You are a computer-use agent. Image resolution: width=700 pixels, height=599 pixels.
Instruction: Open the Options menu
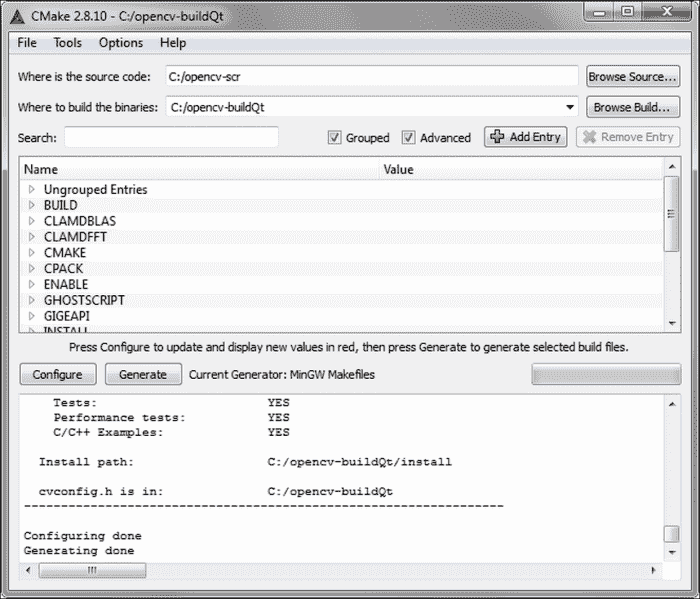click(121, 43)
